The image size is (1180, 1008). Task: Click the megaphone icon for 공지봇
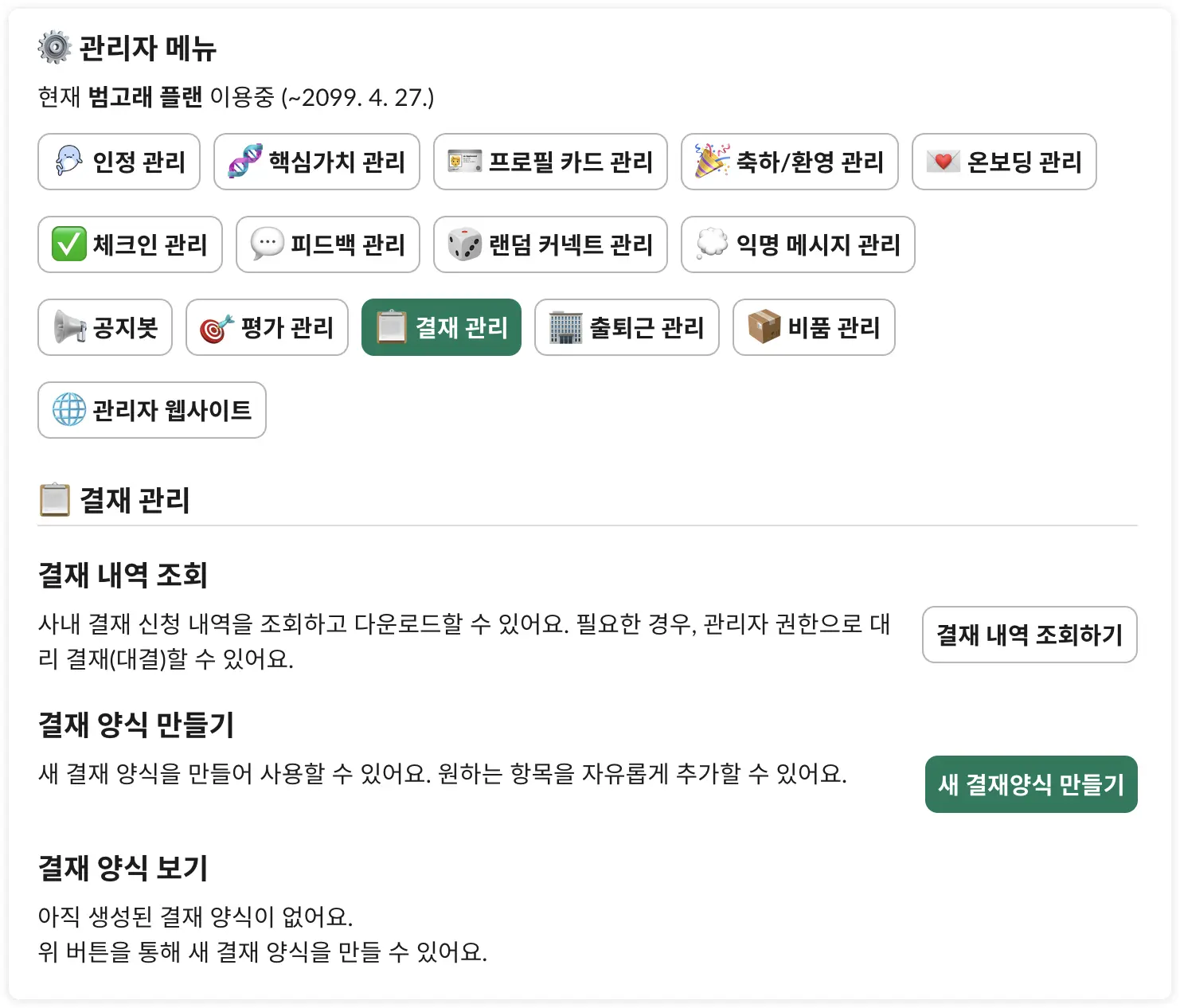coord(69,327)
